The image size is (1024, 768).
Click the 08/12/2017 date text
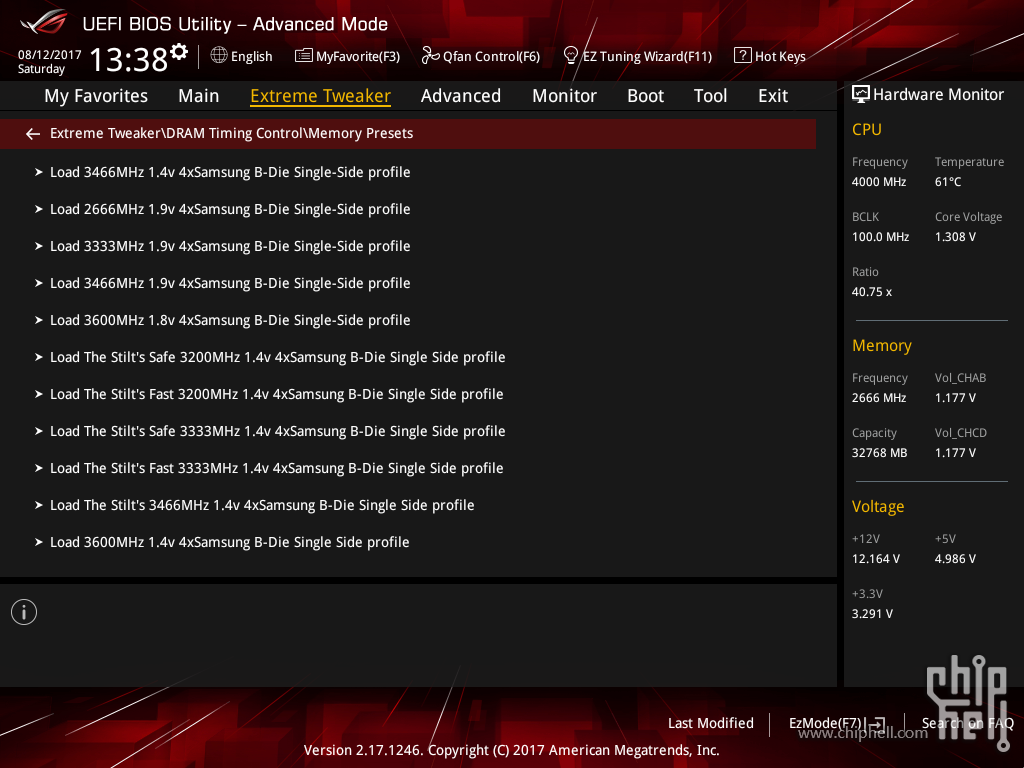click(50, 55)
